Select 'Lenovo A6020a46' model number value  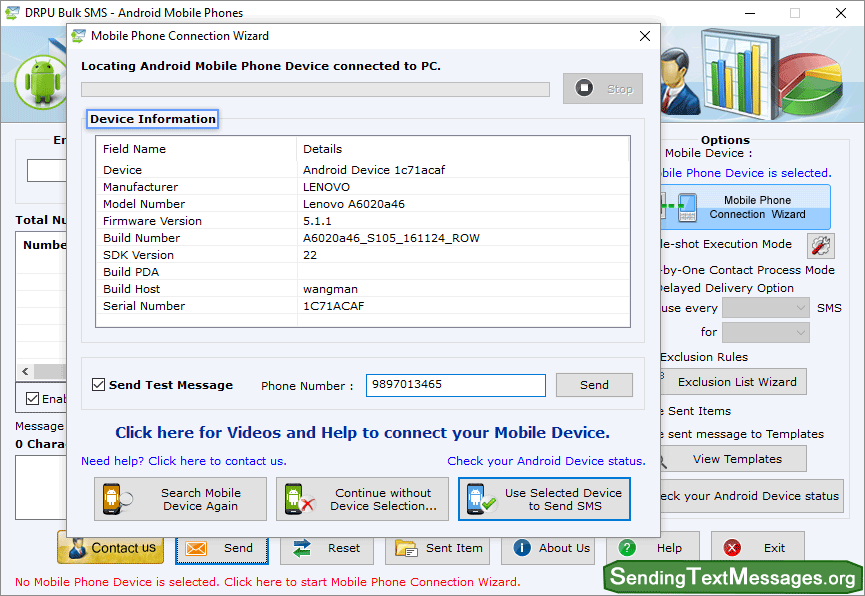354,204
